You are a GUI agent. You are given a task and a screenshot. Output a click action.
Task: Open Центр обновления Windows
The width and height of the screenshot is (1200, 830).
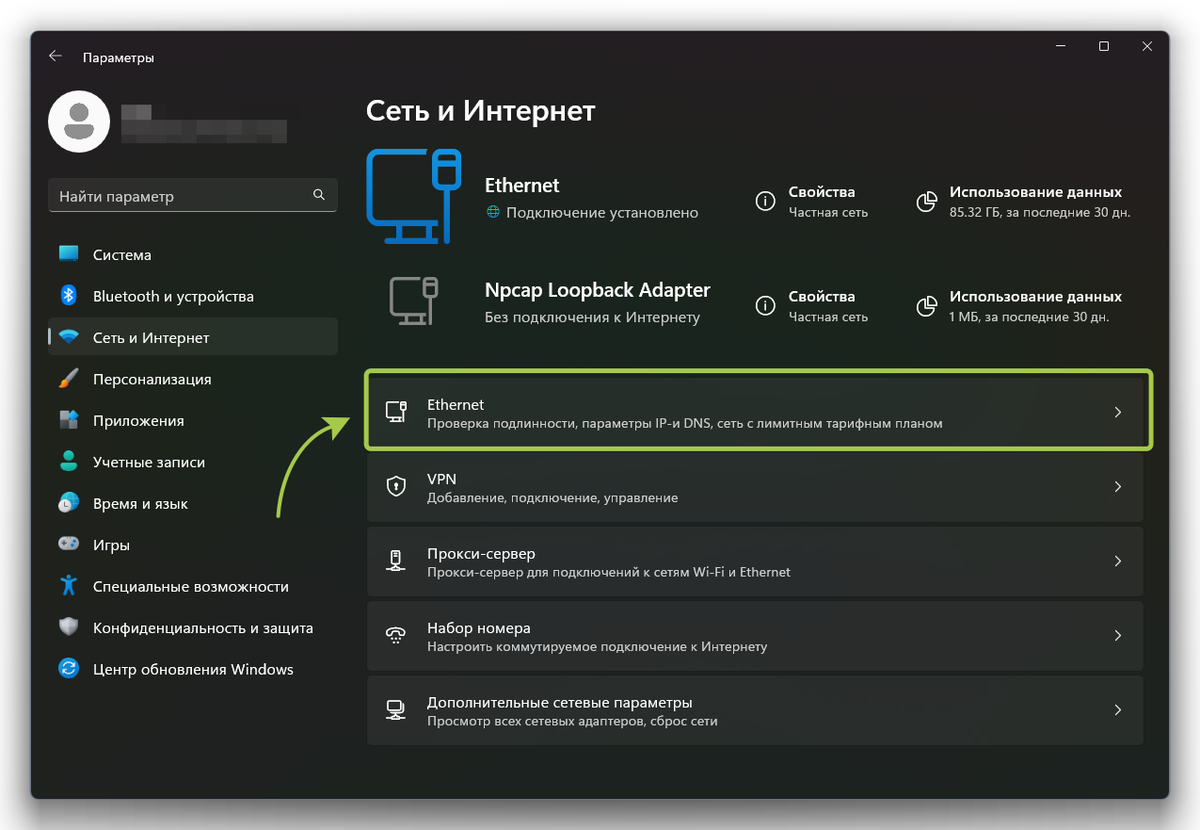pos(193,669)
